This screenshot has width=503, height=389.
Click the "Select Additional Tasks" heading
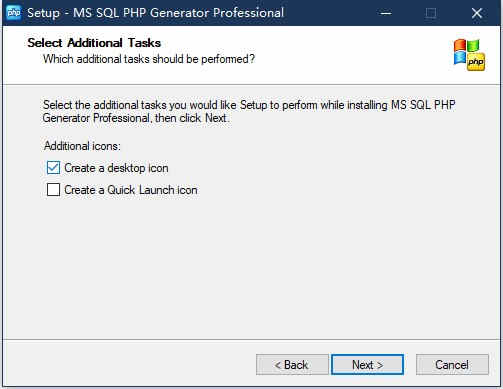point(94,43)
